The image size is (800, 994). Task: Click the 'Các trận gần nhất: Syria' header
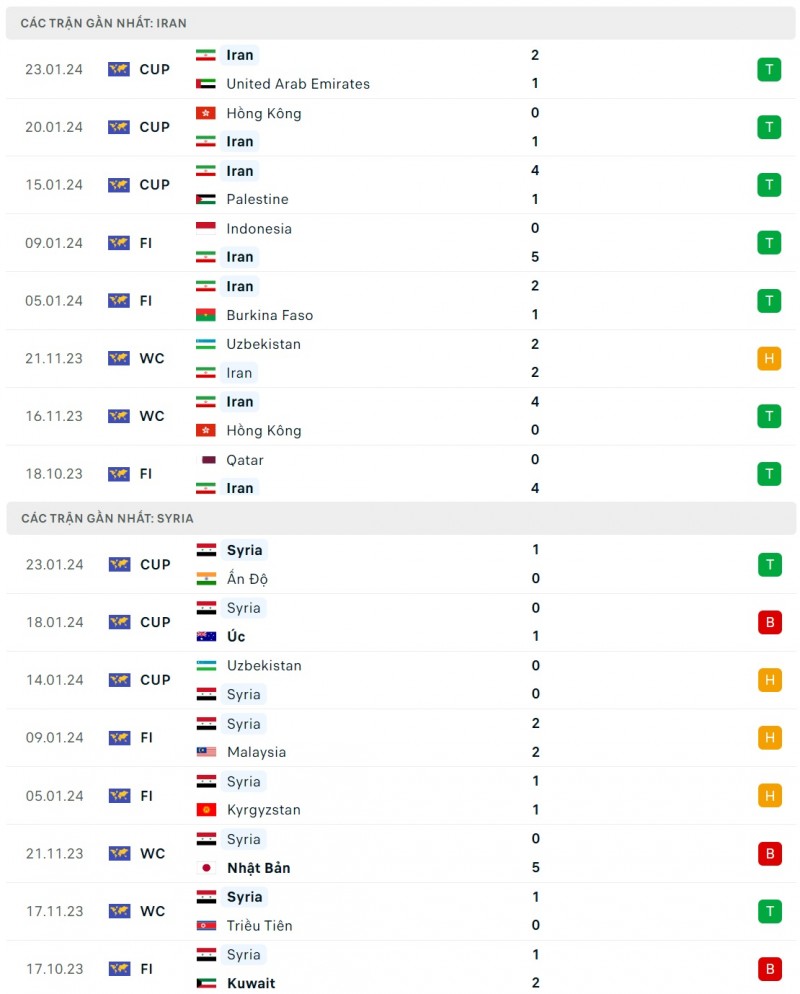tap(107, 518)
